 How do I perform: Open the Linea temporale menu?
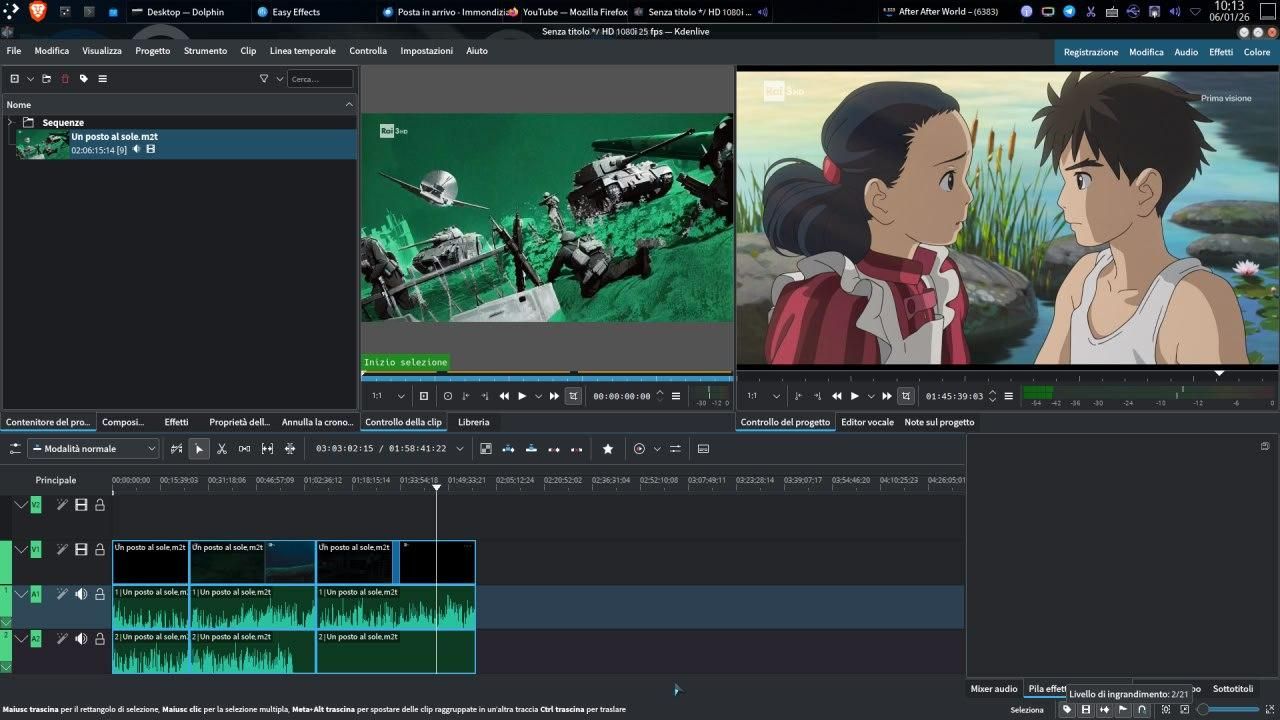(302, 51)
